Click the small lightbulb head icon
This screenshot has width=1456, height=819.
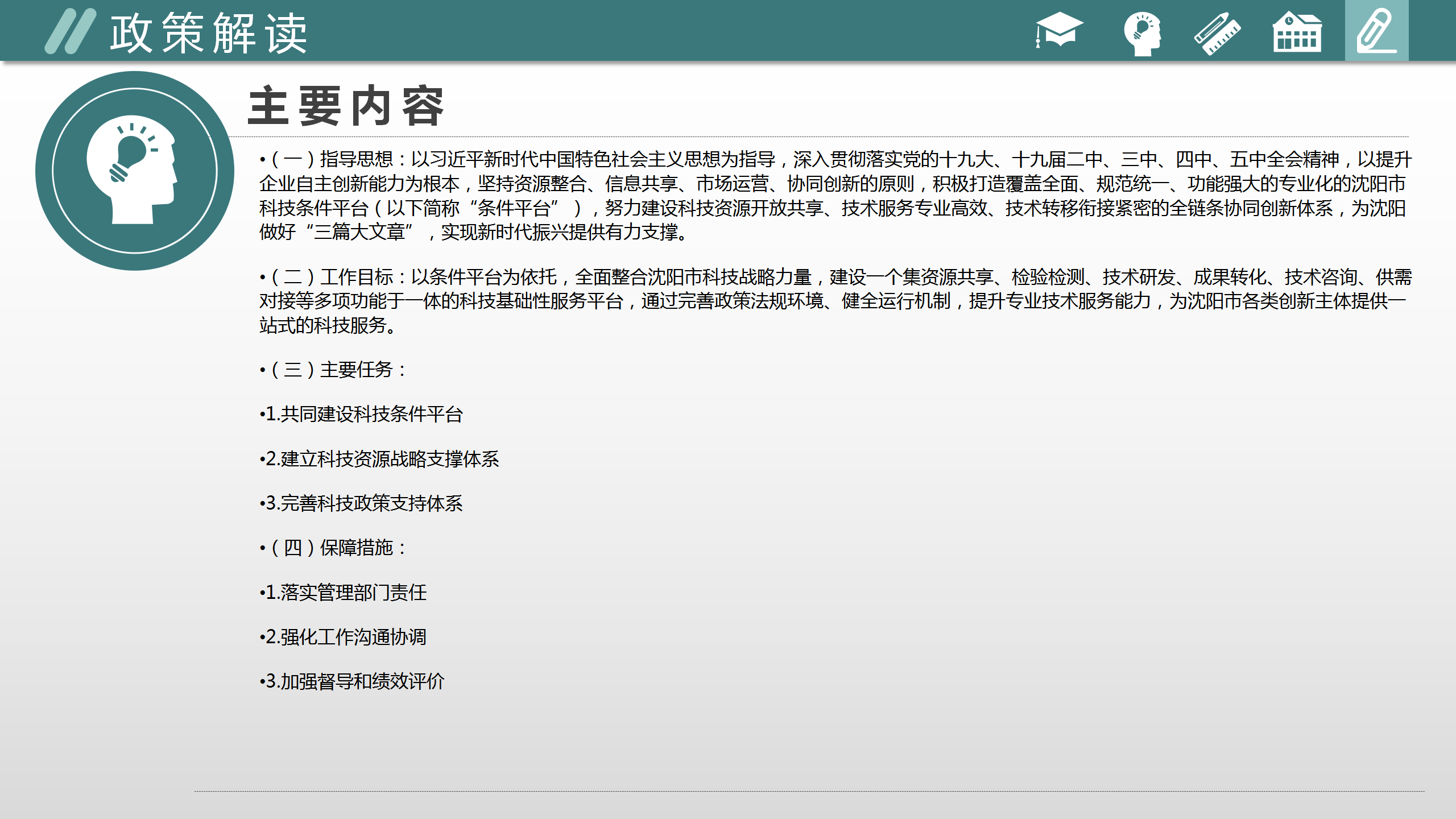click(x=1142, y=33)
